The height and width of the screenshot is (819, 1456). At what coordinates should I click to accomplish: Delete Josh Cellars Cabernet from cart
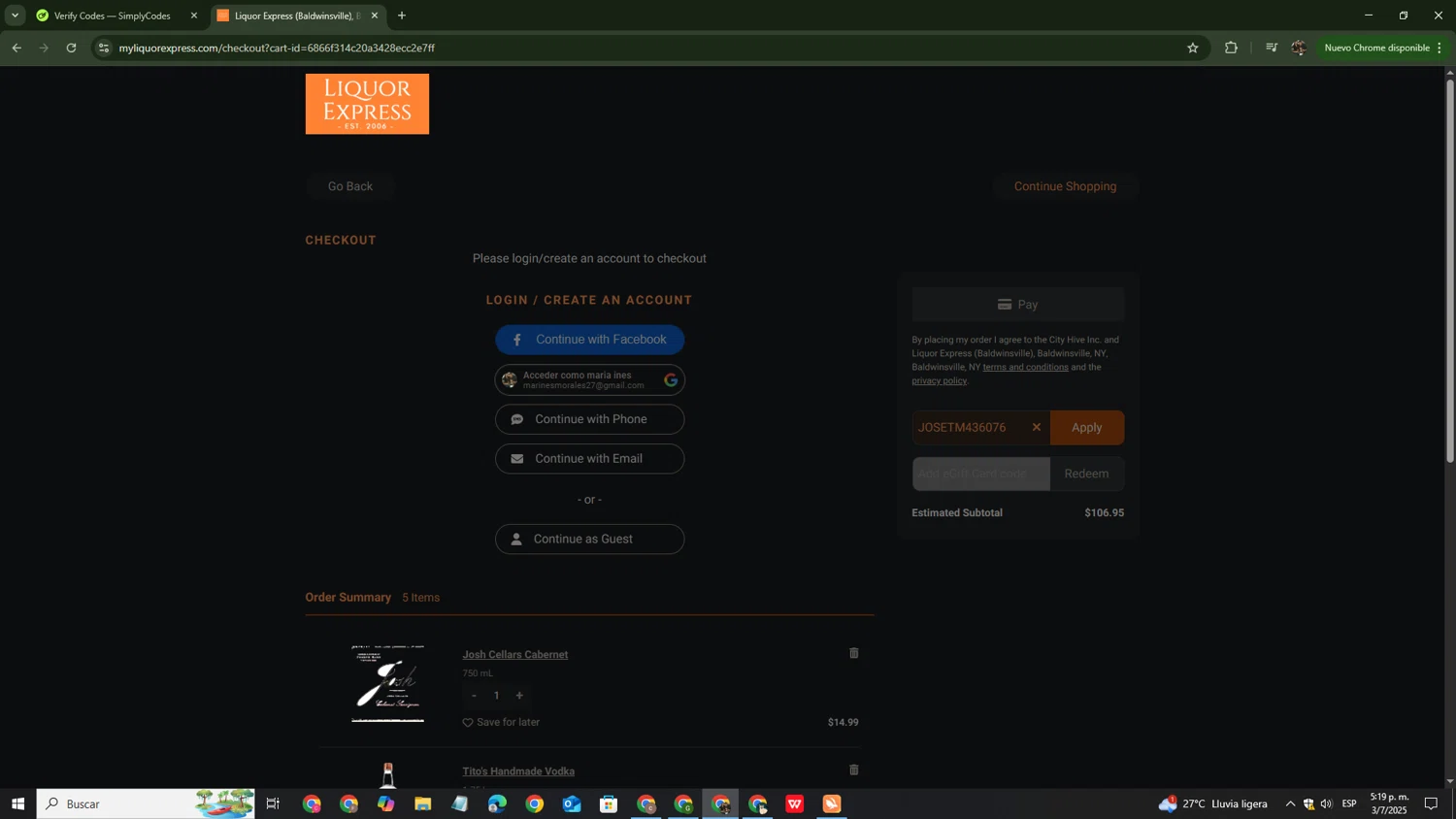coord(853,653)
